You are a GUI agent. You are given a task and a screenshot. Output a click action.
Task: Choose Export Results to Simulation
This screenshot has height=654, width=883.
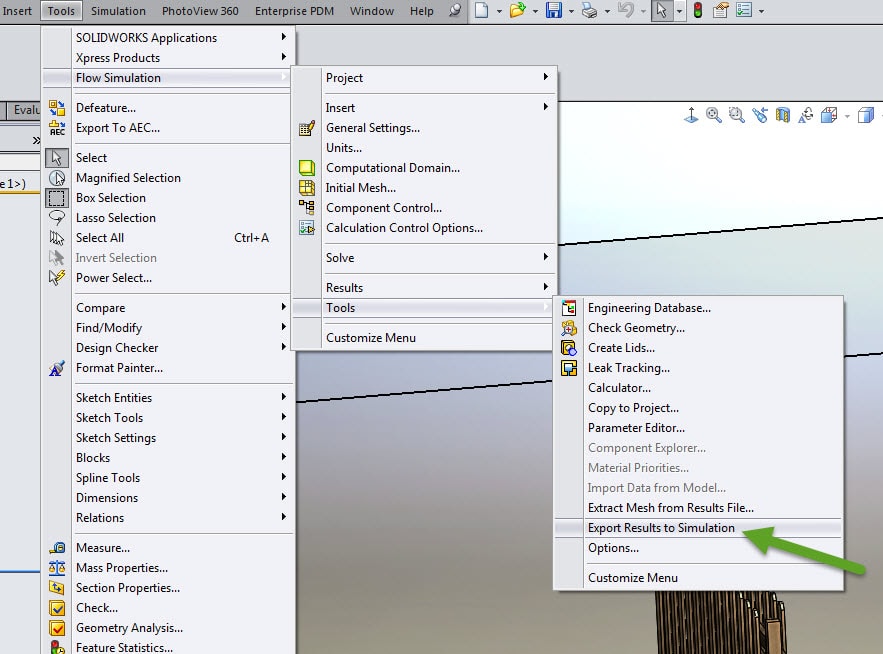click(661, 528)
